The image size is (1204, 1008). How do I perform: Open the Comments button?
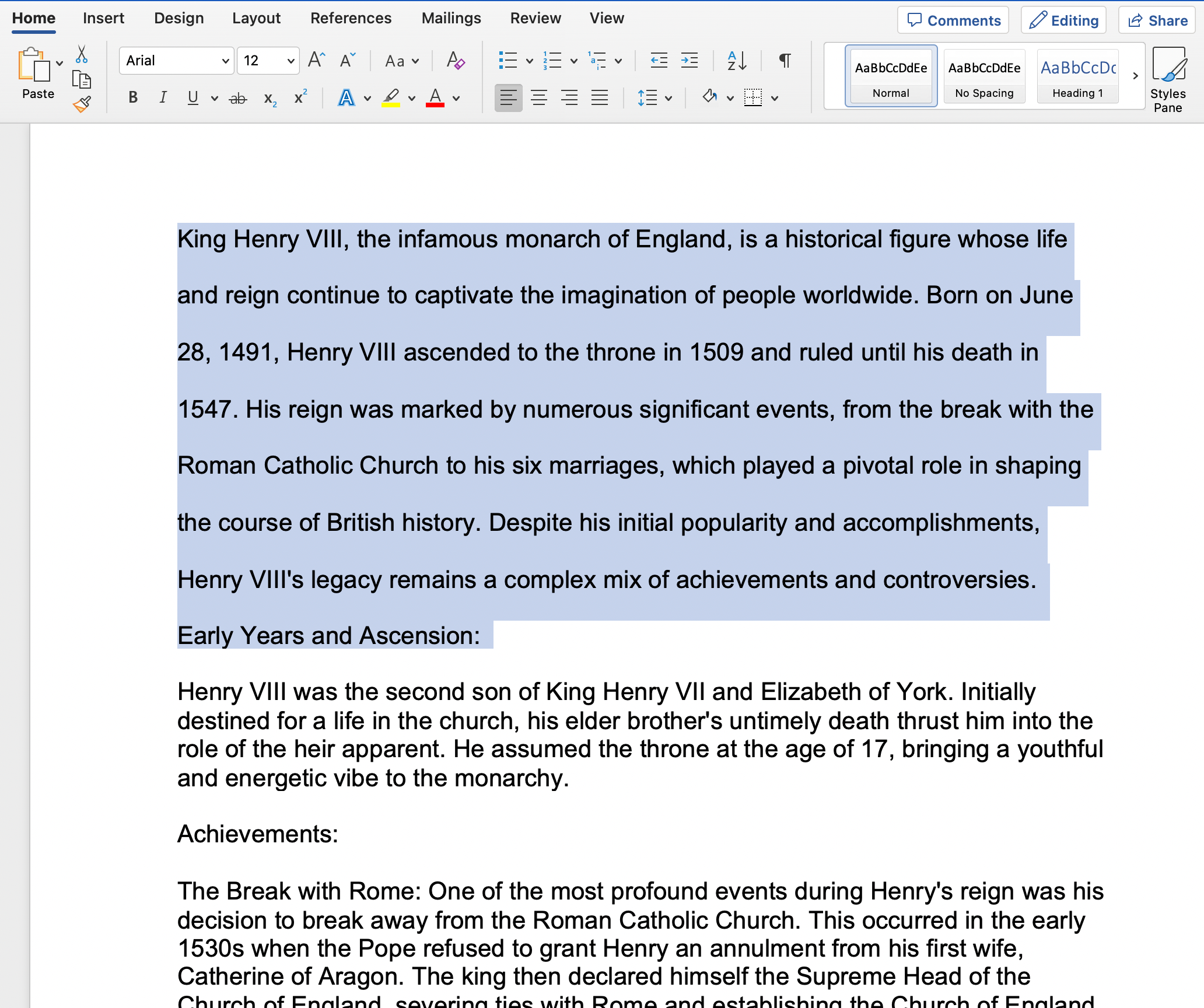953,20
